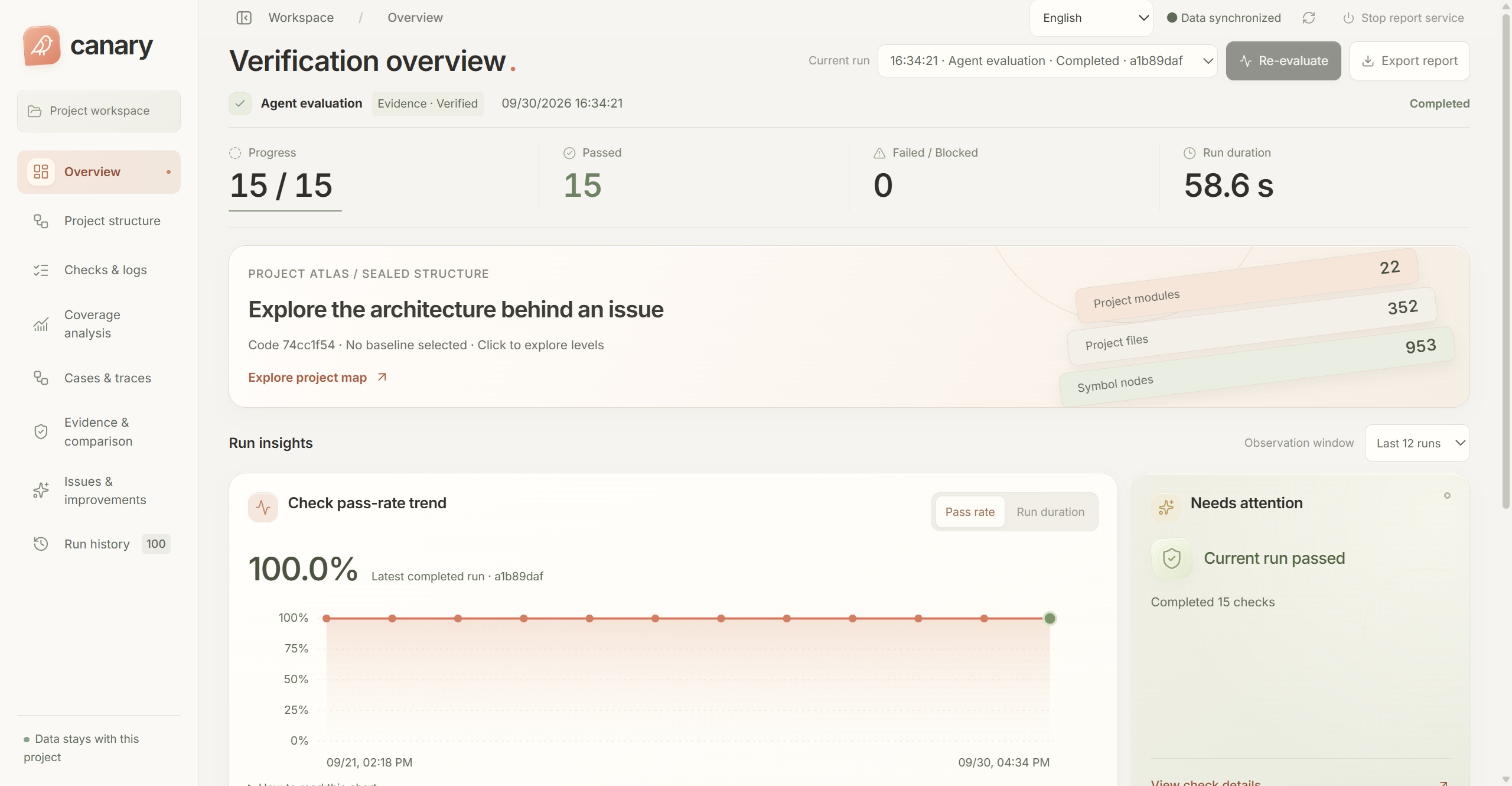Click the Run history clock icon

tap(41, 544)
